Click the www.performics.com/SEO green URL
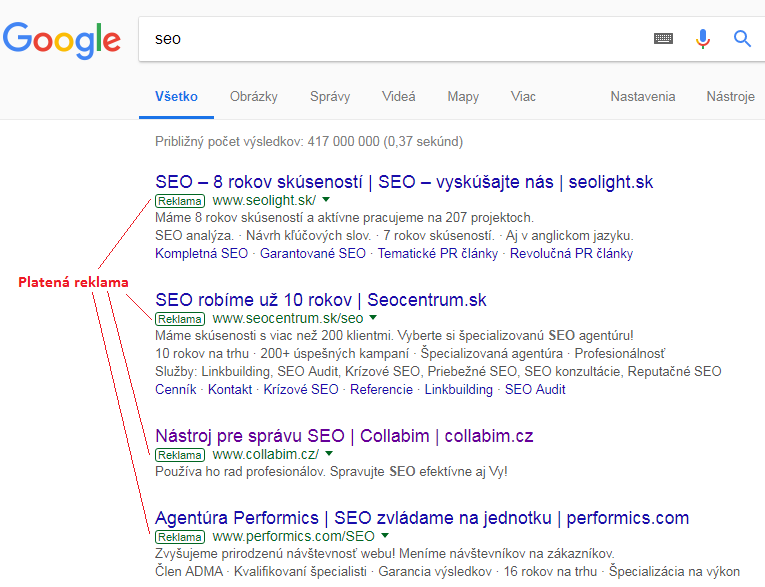 [x=294, y=536]
